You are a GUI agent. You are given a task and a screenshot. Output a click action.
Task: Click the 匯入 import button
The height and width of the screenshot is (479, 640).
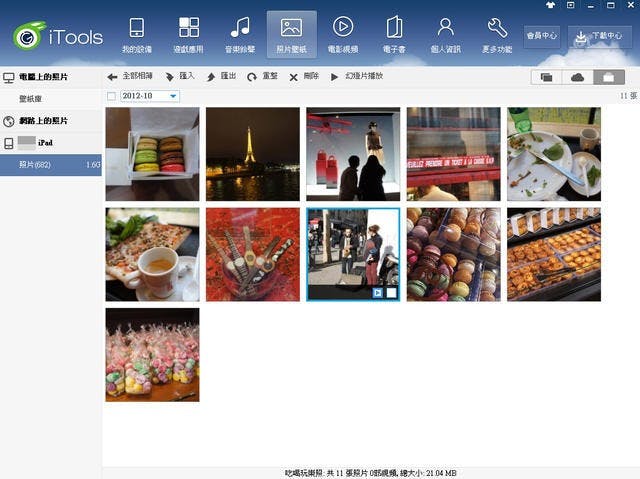180,77
